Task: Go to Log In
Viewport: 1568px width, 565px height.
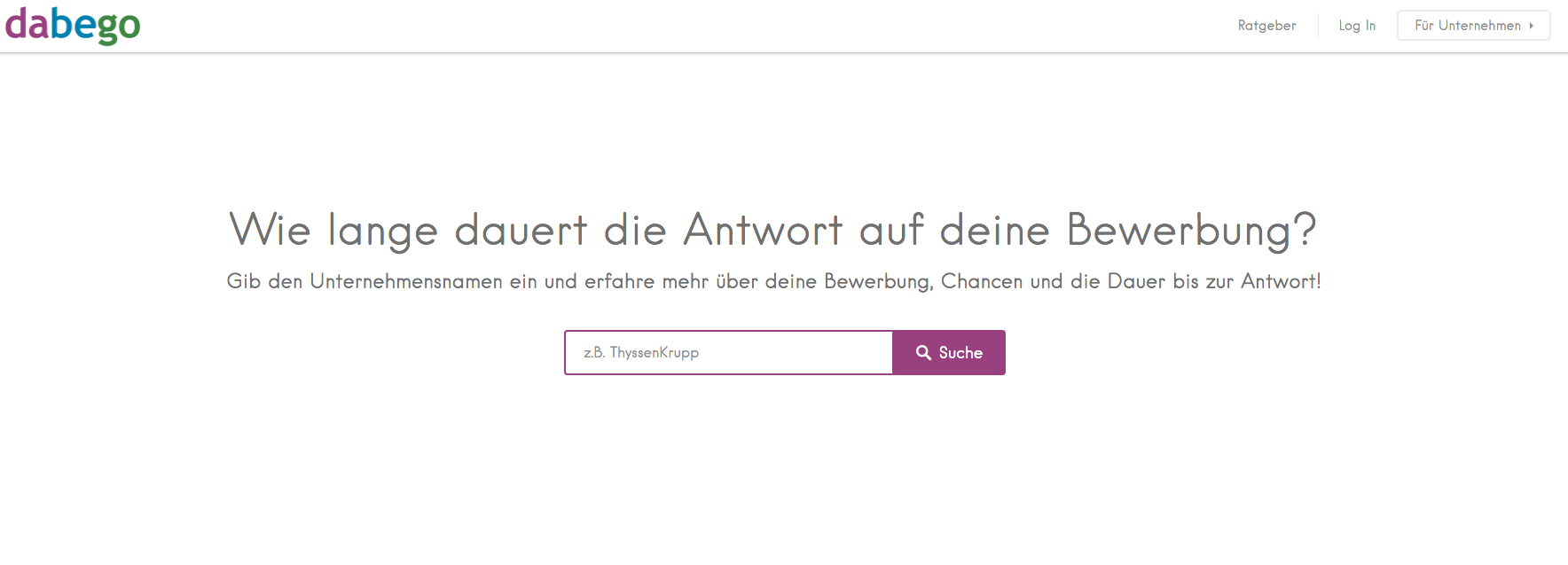Action: pyautogui.click(x=1357, y=26)
